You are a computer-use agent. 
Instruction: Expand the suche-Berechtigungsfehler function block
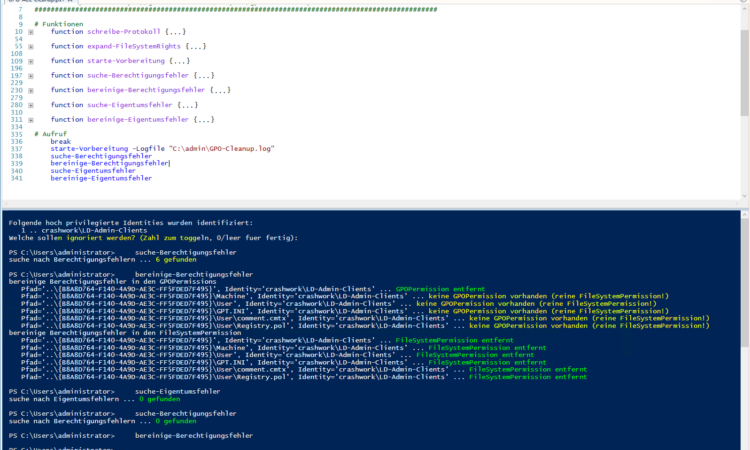pos(31,76)
